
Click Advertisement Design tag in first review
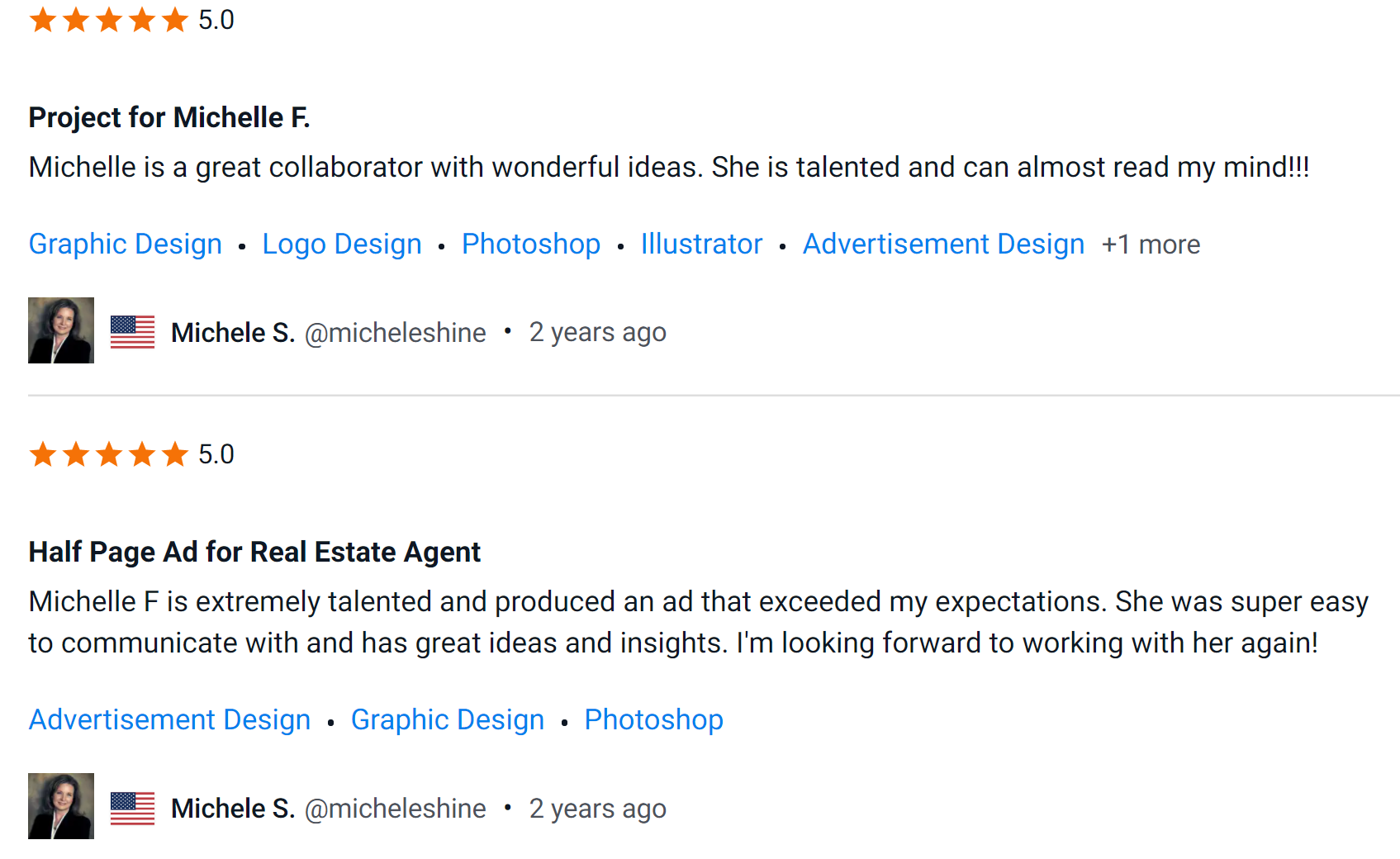pyautogui.click(x=943, y=244)
